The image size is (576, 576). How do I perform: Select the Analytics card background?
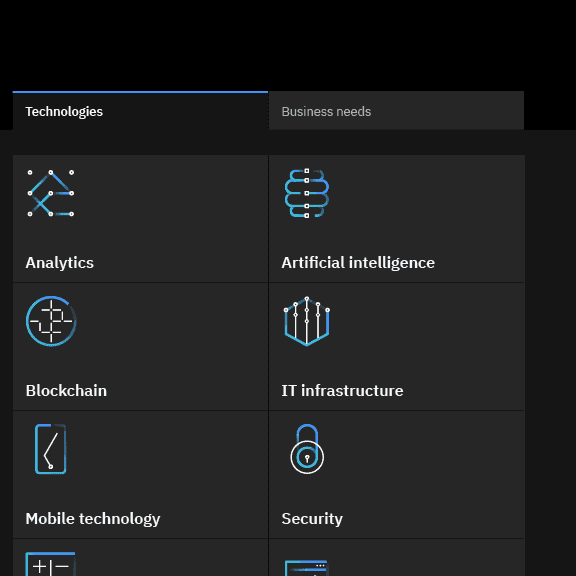click(x=140, y=219)
